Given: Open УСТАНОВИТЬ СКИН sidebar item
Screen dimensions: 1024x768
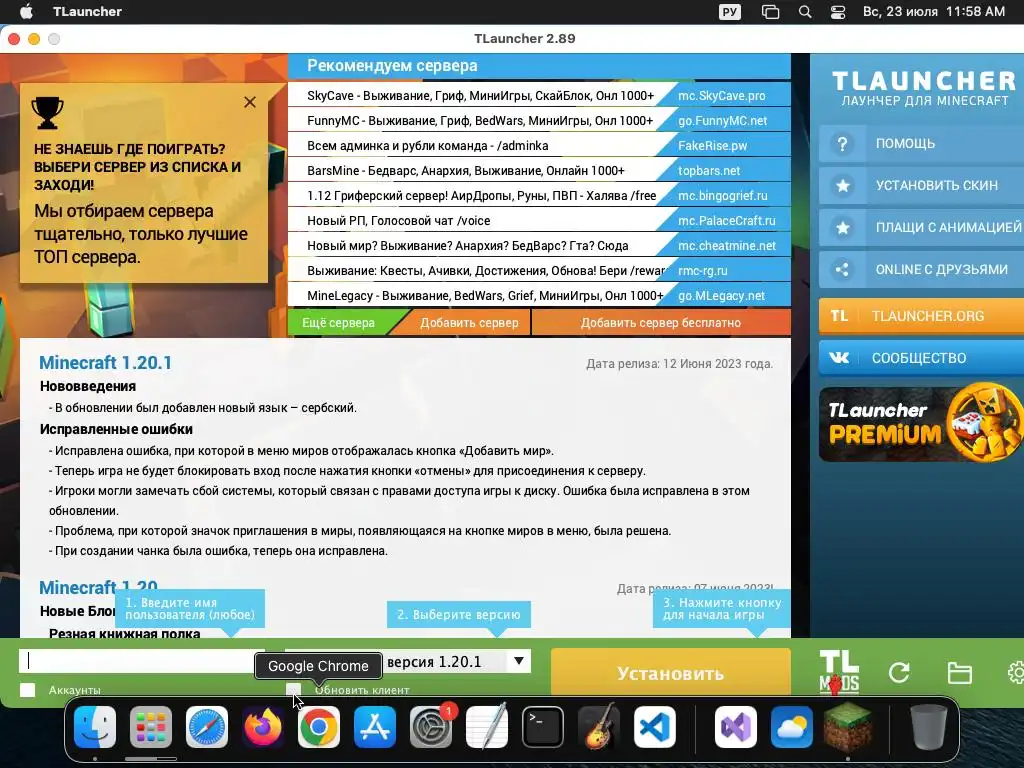Looking at the screenshot, I should pyautogui.click(x=921, y=185).
